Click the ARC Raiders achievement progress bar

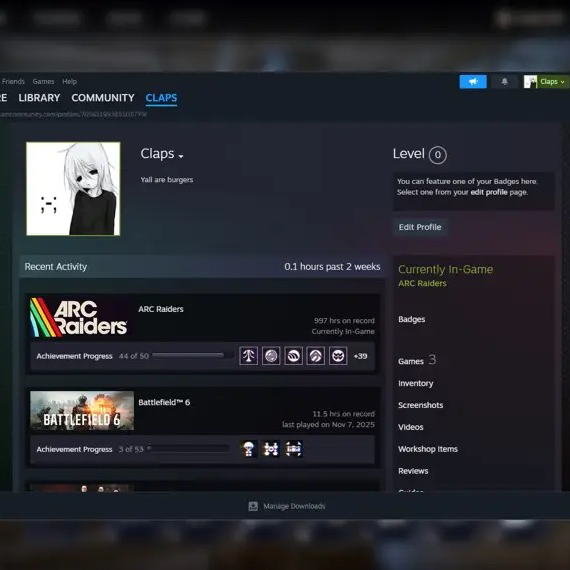point(193,355)
